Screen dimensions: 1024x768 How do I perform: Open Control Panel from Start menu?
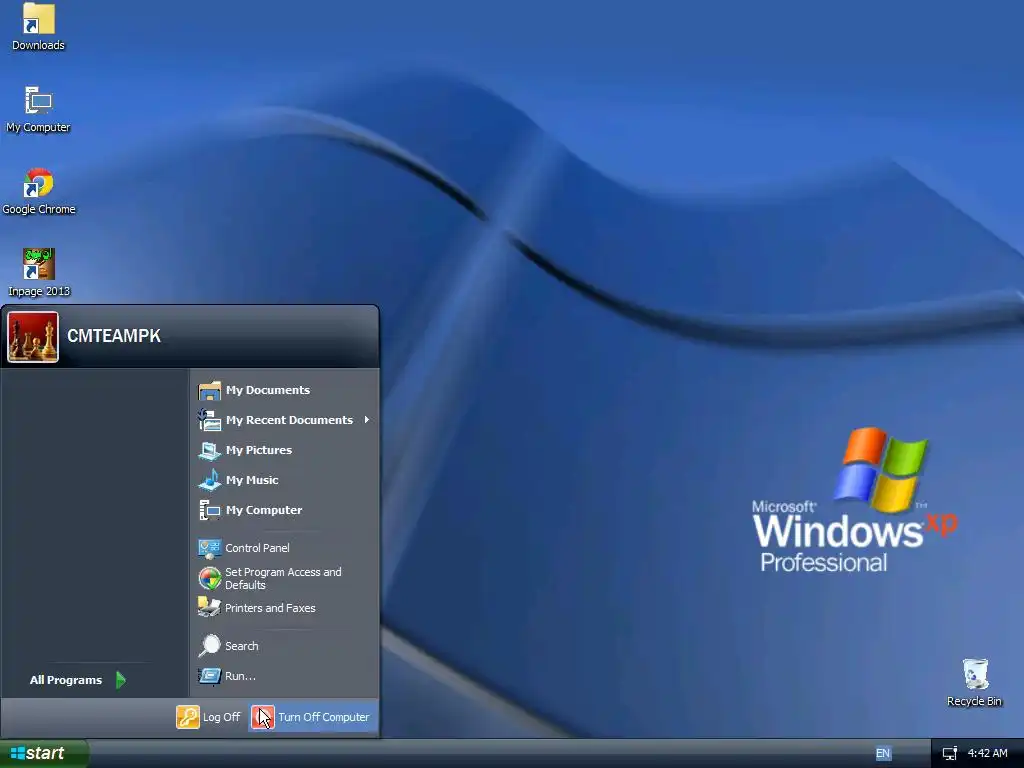285,548
